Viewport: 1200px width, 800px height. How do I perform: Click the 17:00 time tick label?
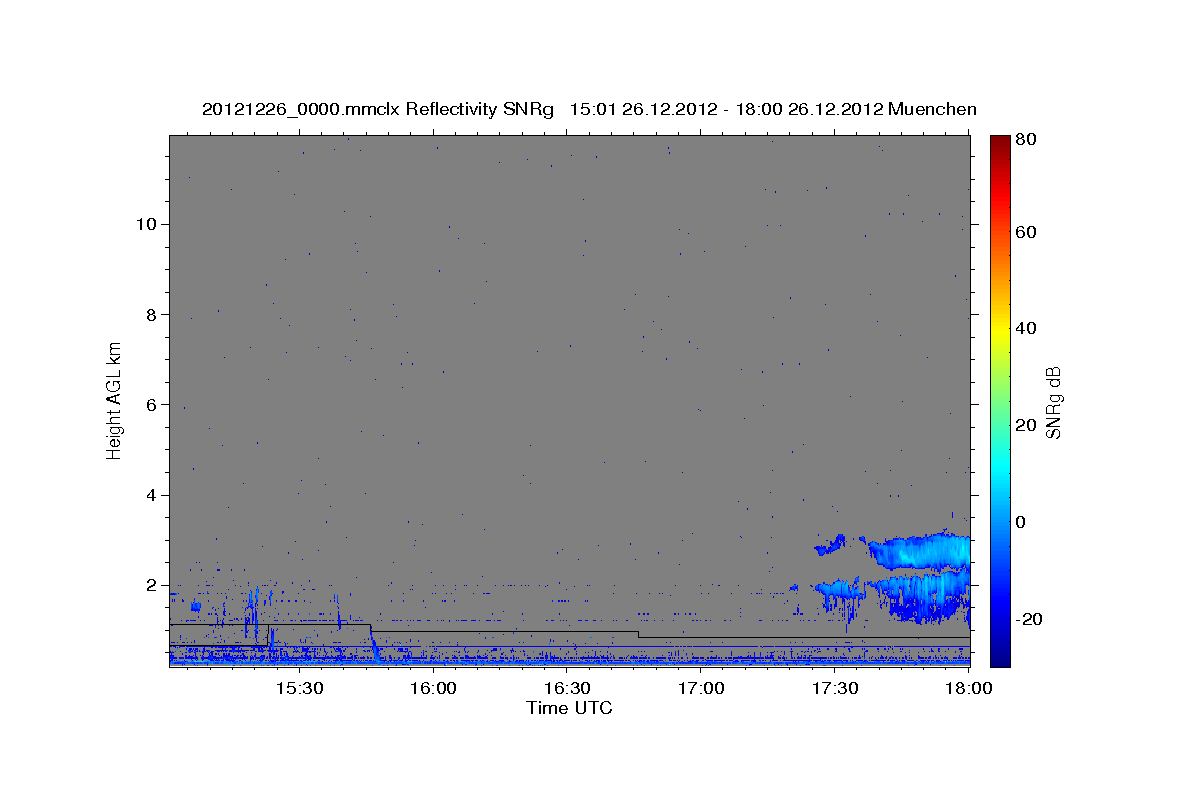702,689
